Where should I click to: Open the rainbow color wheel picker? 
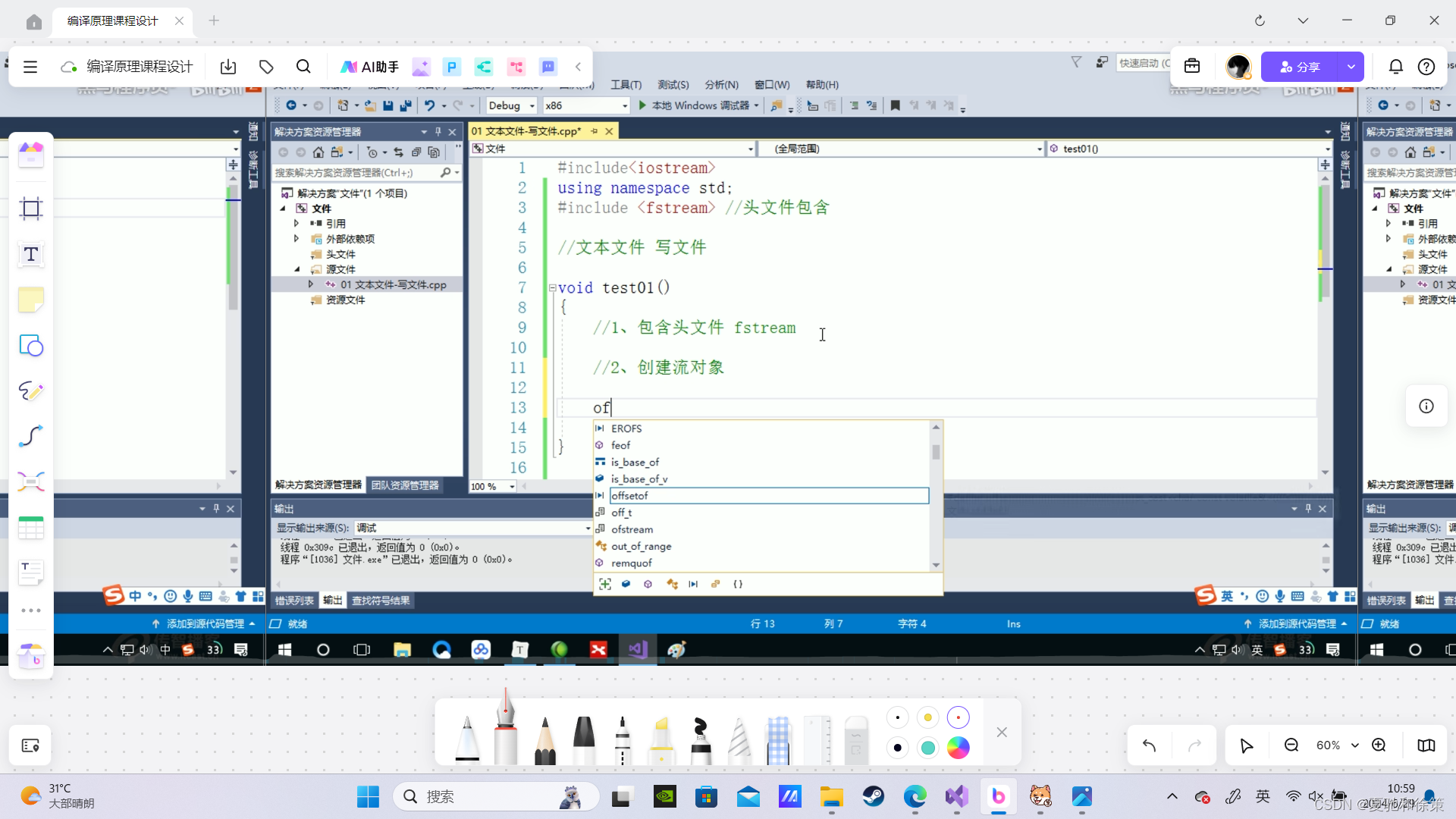point(959,748)
